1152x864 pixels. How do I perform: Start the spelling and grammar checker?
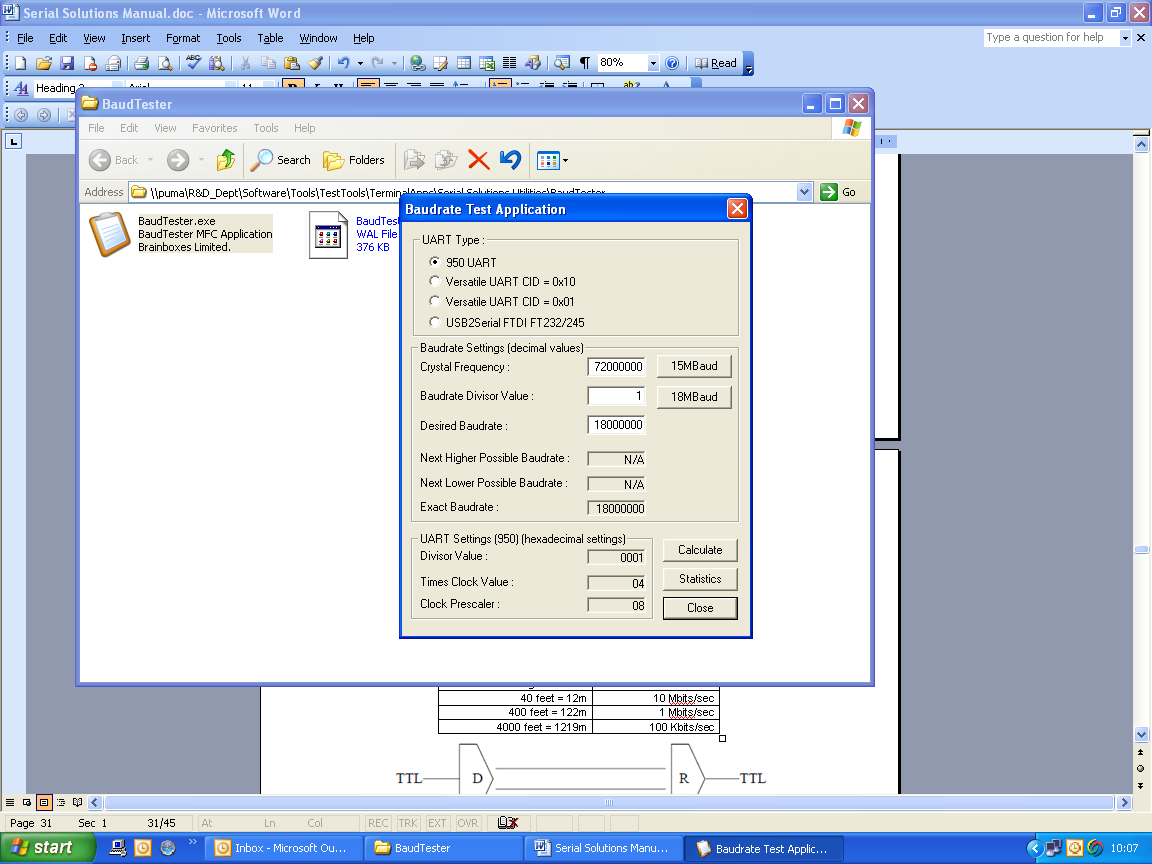click(192, 63)
